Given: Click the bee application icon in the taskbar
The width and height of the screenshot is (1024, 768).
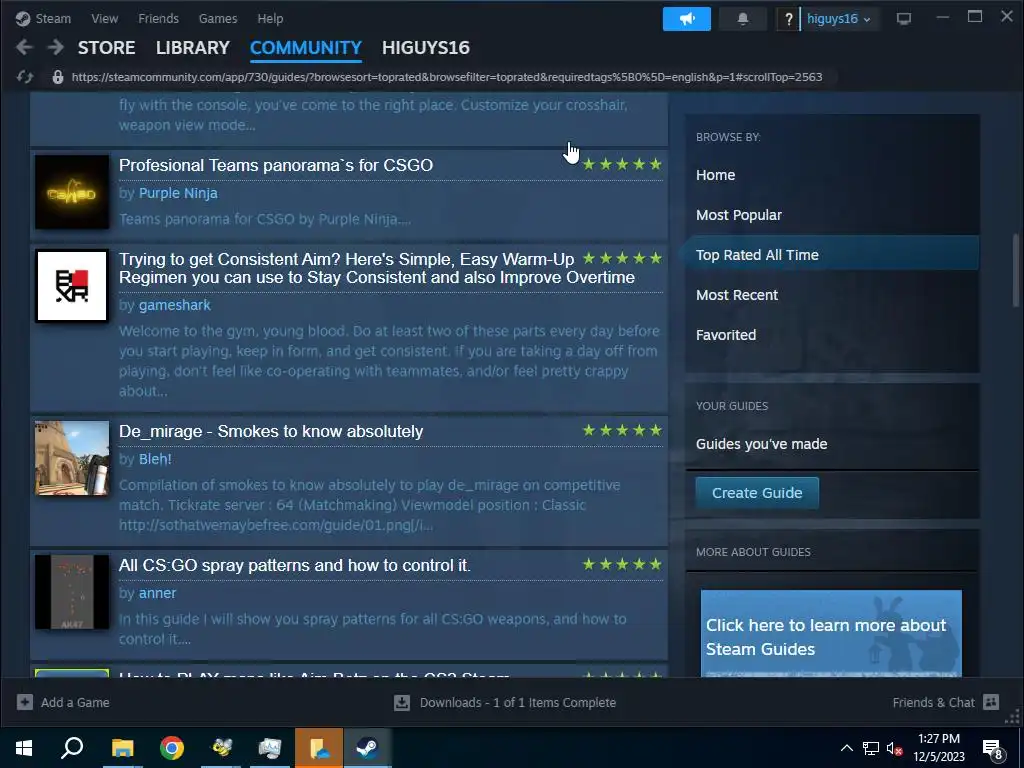Looking at the screenshot, I should pyautogui.click(x=221, y=748).
